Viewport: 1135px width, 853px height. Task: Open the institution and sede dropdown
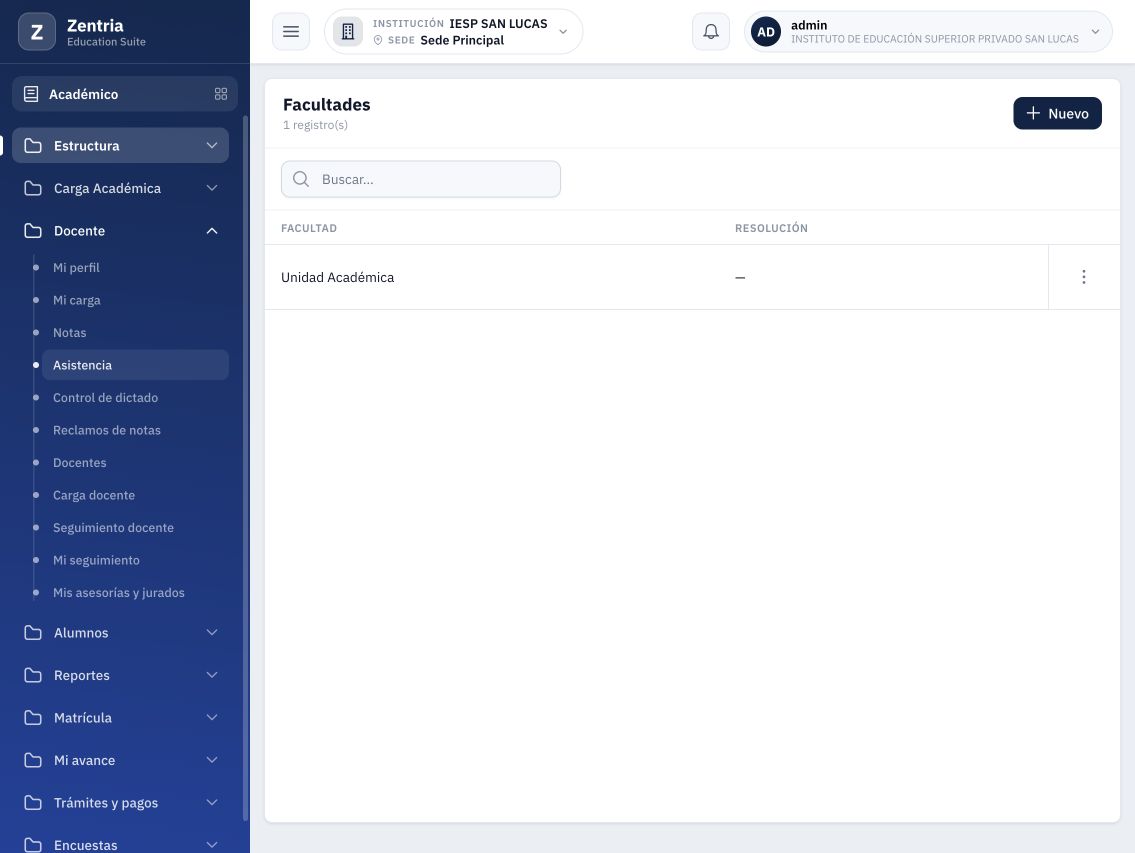(x=454, y=32)
